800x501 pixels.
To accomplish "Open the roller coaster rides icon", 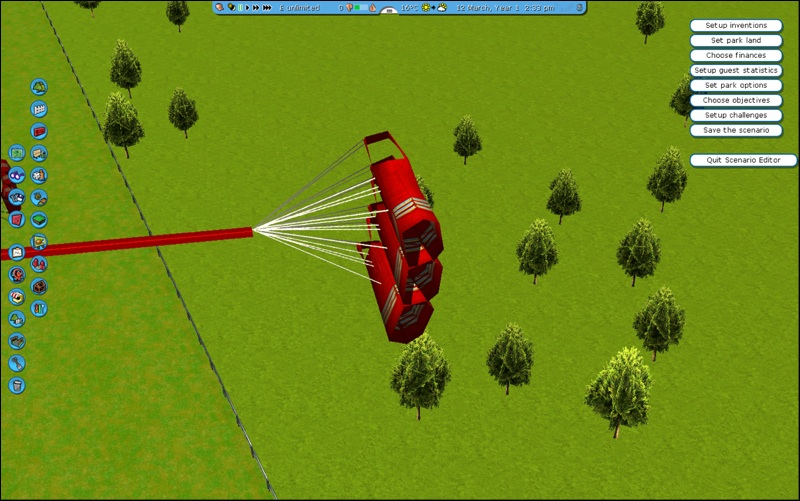I will (x=17, y=274).
